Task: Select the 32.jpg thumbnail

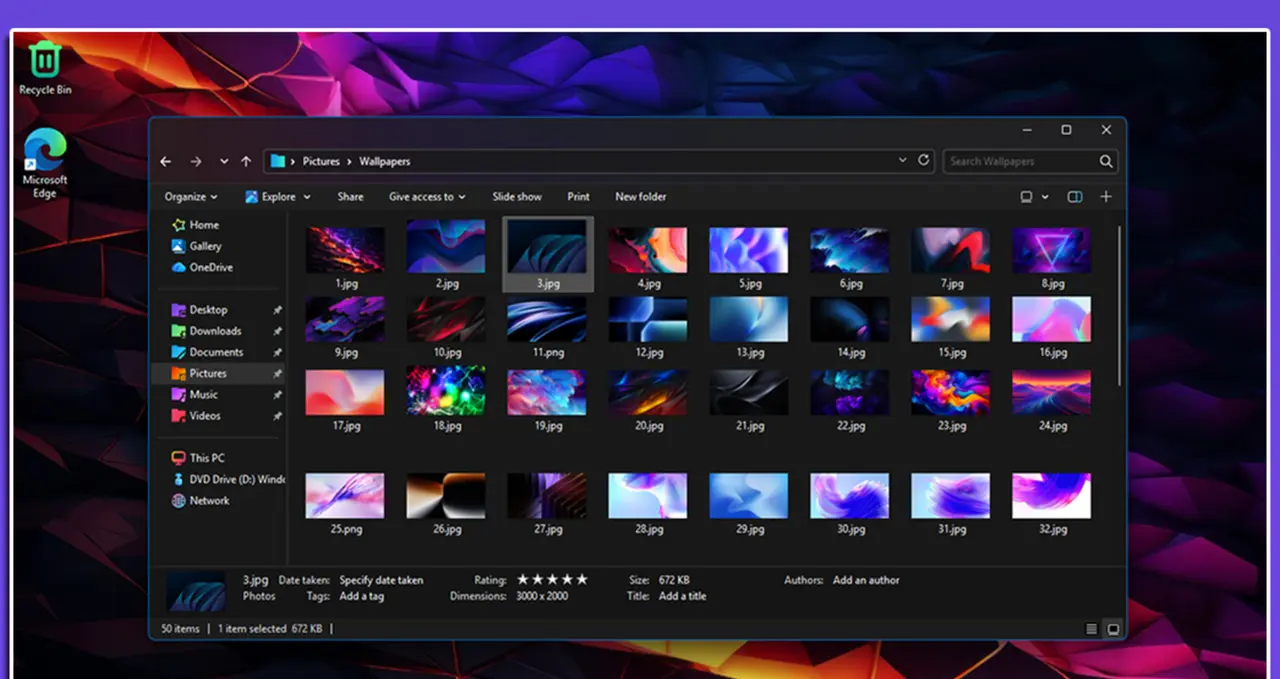Action: point(1051,496)
